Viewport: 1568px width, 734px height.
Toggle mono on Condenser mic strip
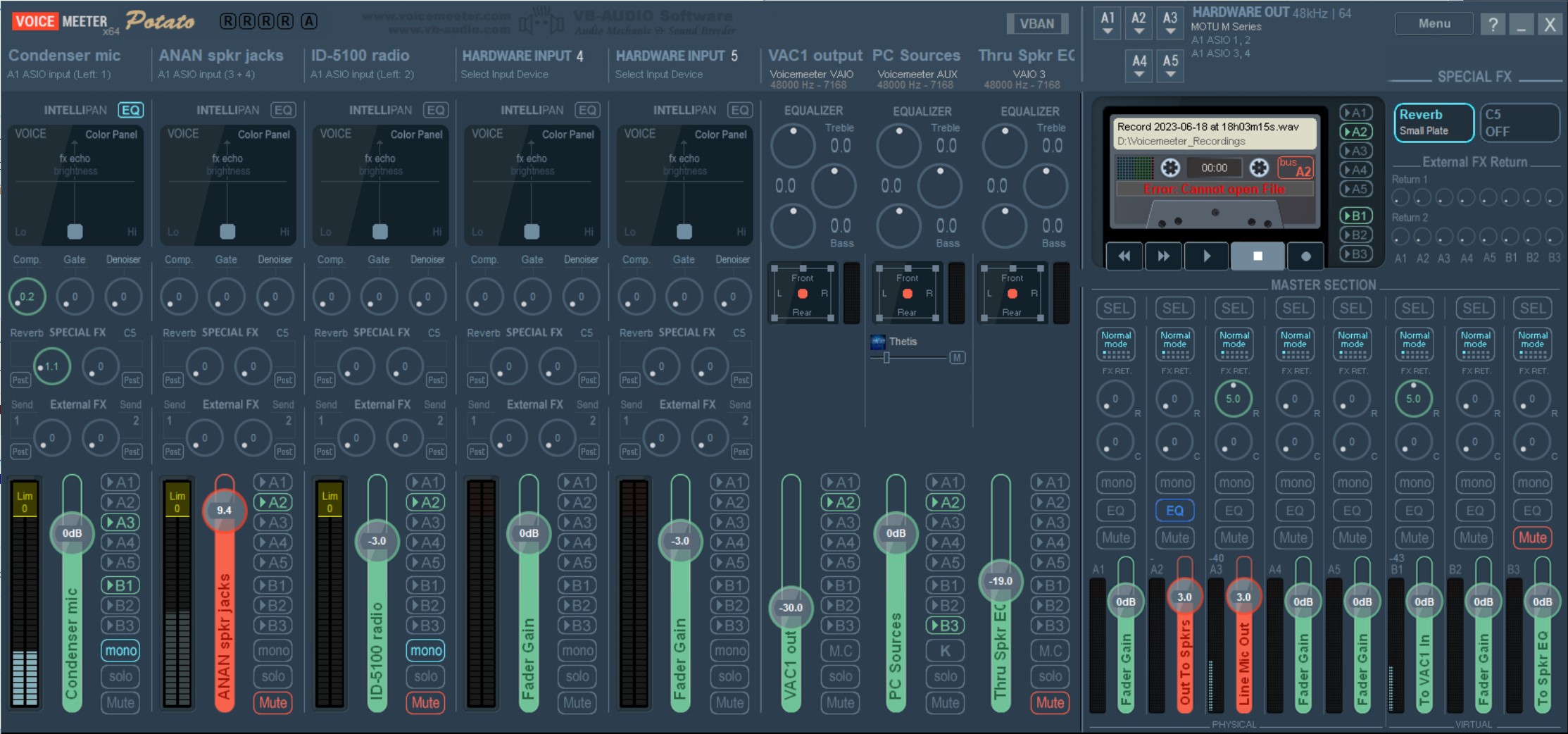tap(120, 651)
